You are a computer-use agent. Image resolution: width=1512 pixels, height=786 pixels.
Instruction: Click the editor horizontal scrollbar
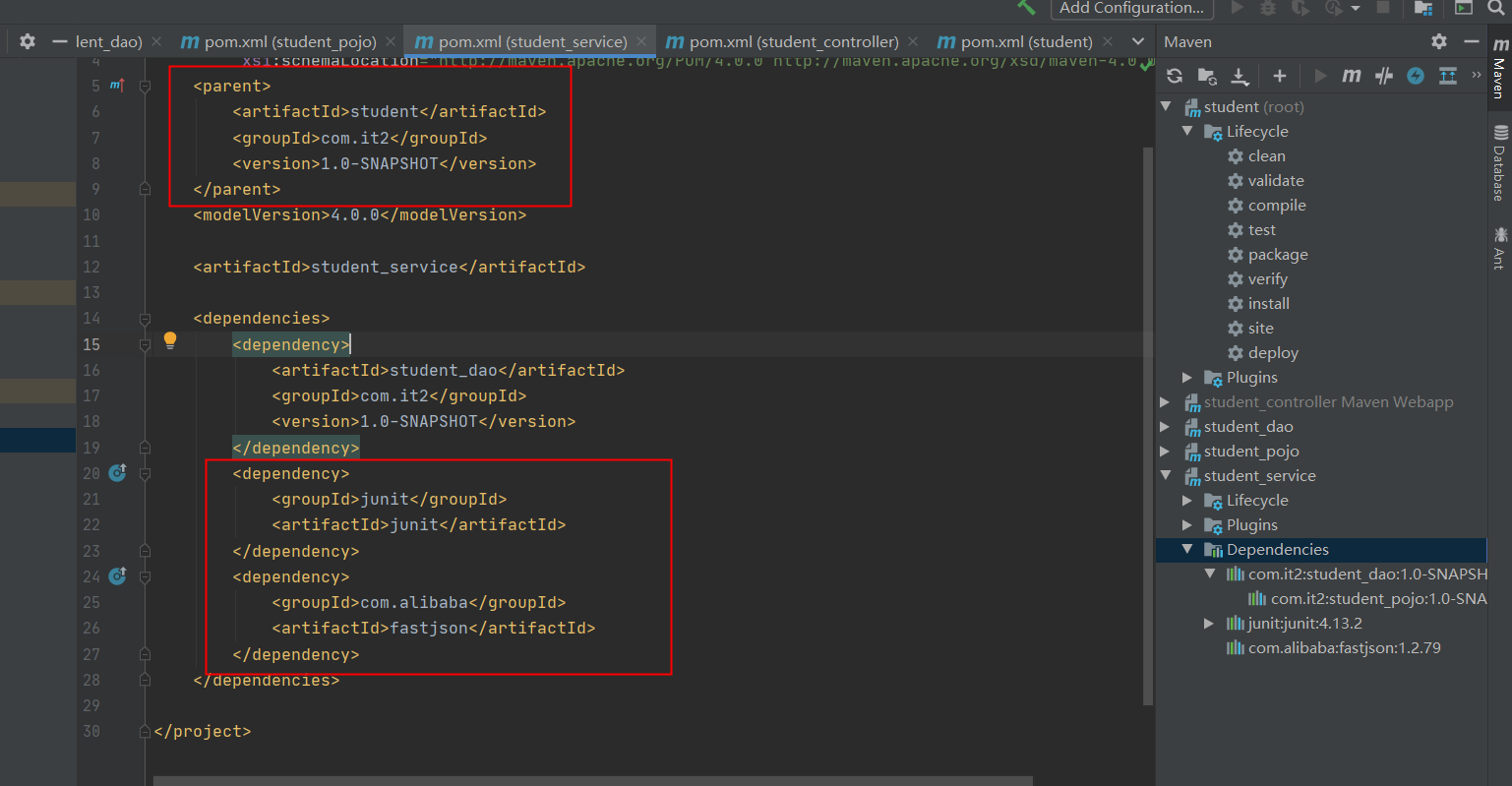[x=593, y=781]
